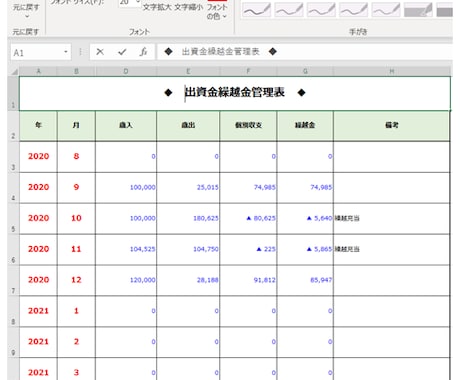
Task: Click month cell 8 for 2020
Action: tap(76, 156)
